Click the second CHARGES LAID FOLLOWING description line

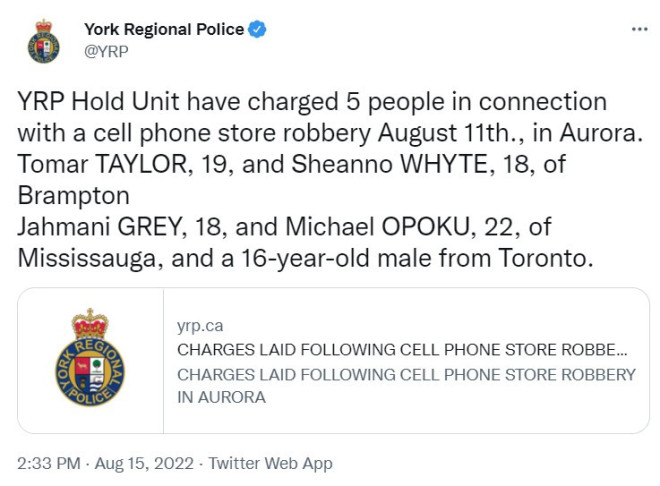click(406, 374)
